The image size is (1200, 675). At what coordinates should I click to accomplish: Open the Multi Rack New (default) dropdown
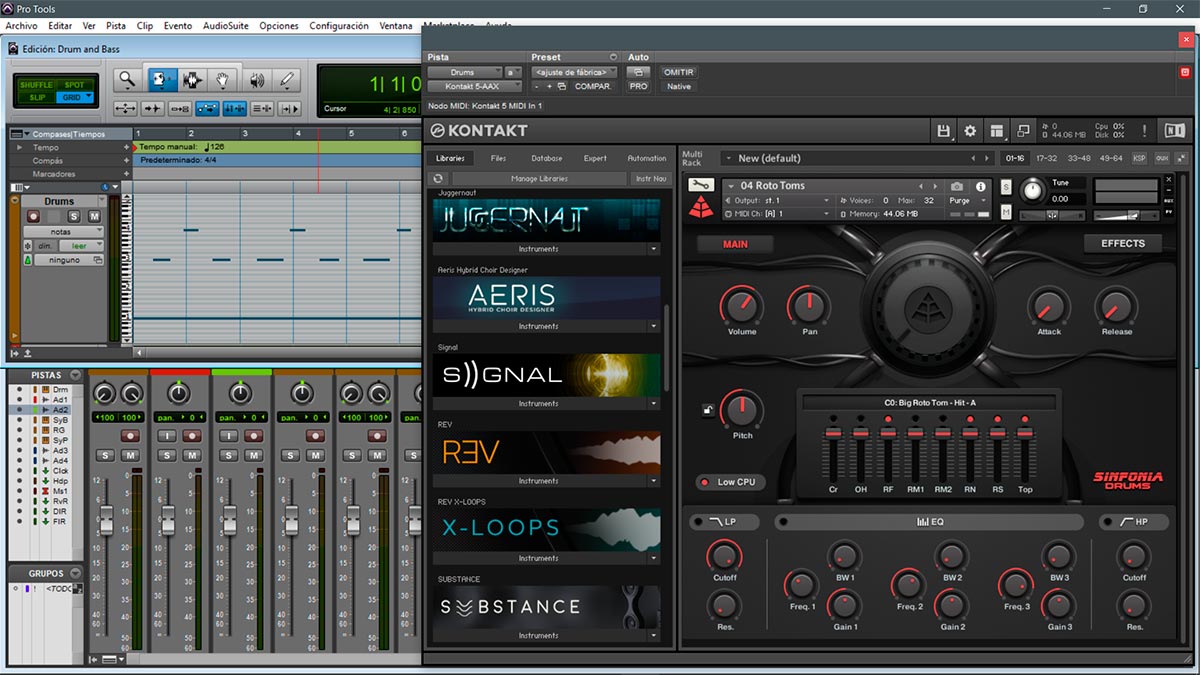(854, 158)
